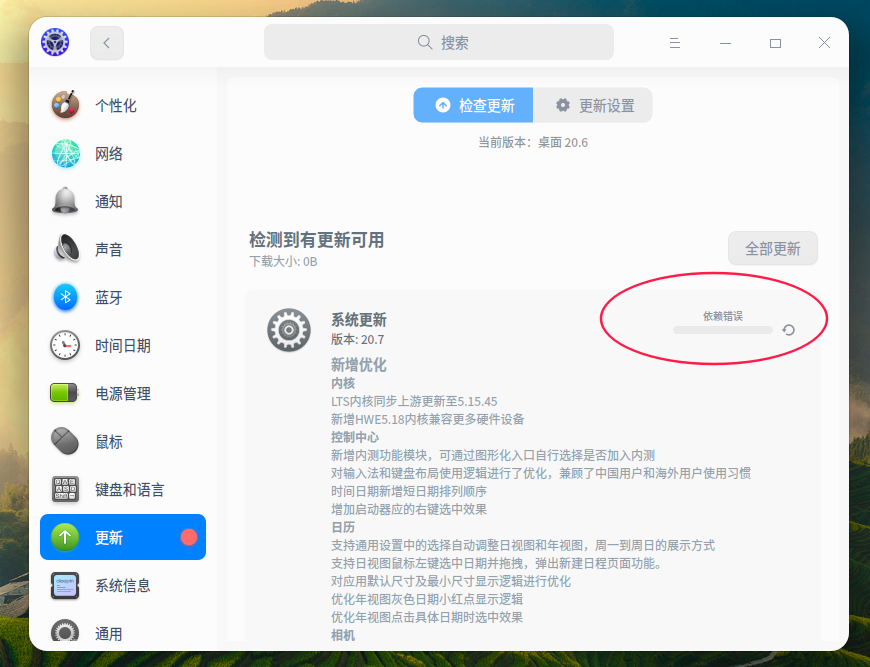Select the 时间日期 clock icon
The height and width of the screenshot is (667, 870).
click(x=64, y=345)
